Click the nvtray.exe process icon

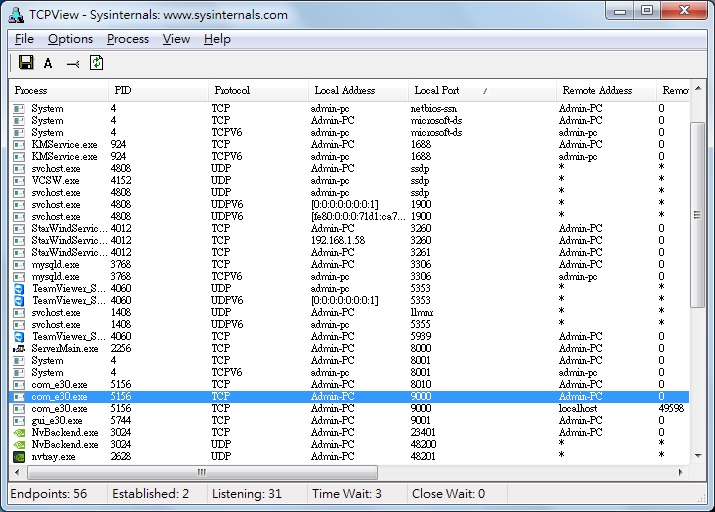19,456
